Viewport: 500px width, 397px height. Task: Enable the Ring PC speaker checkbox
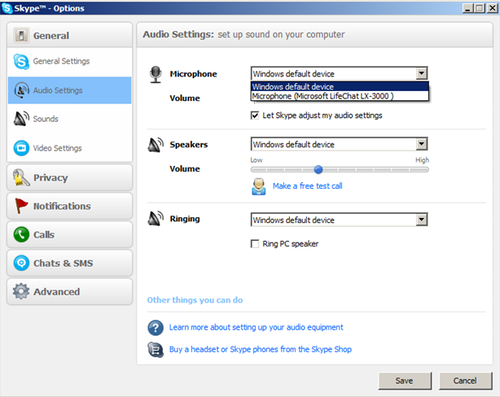(x=255, y=244)
